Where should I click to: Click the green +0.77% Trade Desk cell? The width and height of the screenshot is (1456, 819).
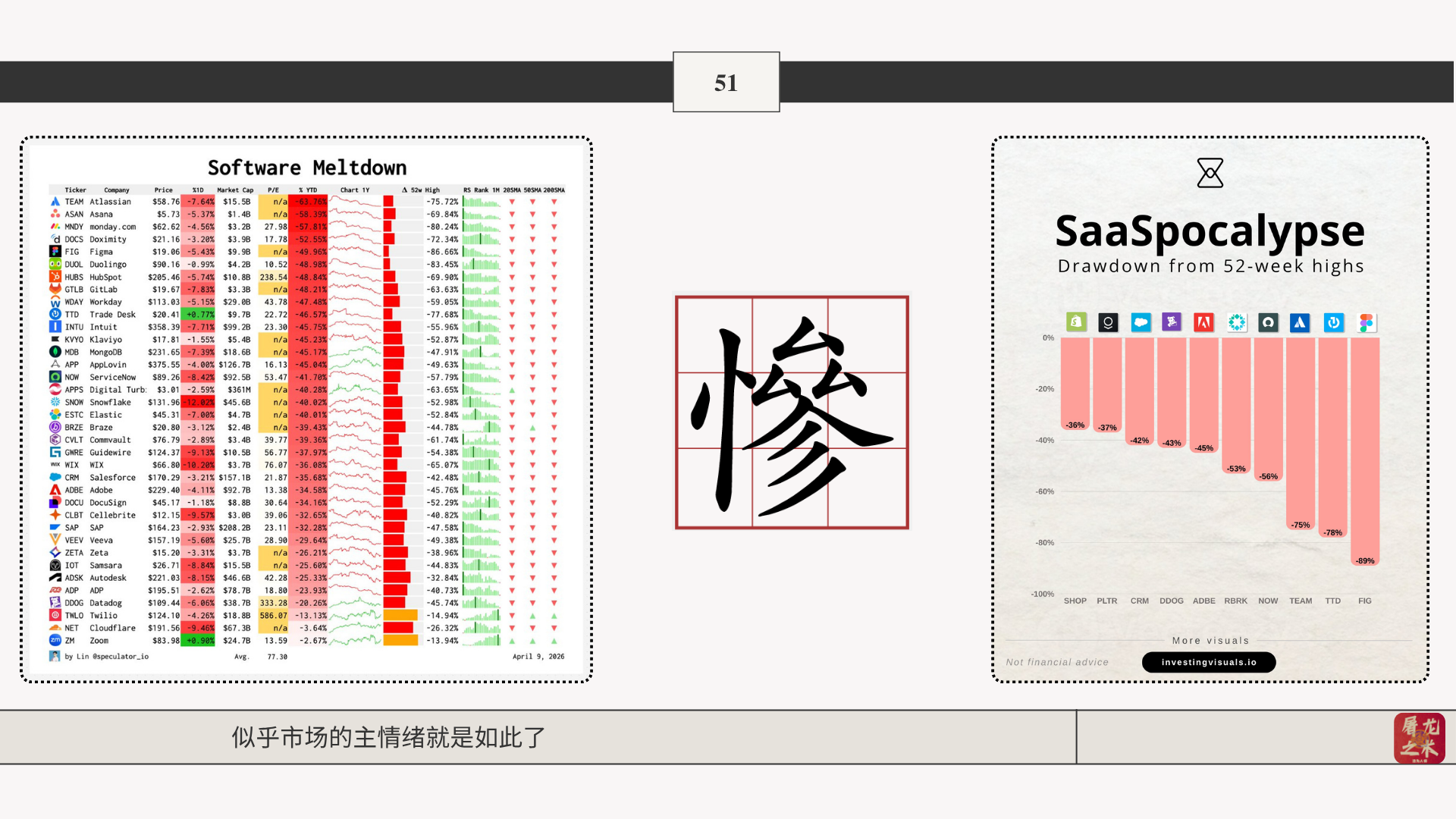click(x=199, y=315)
